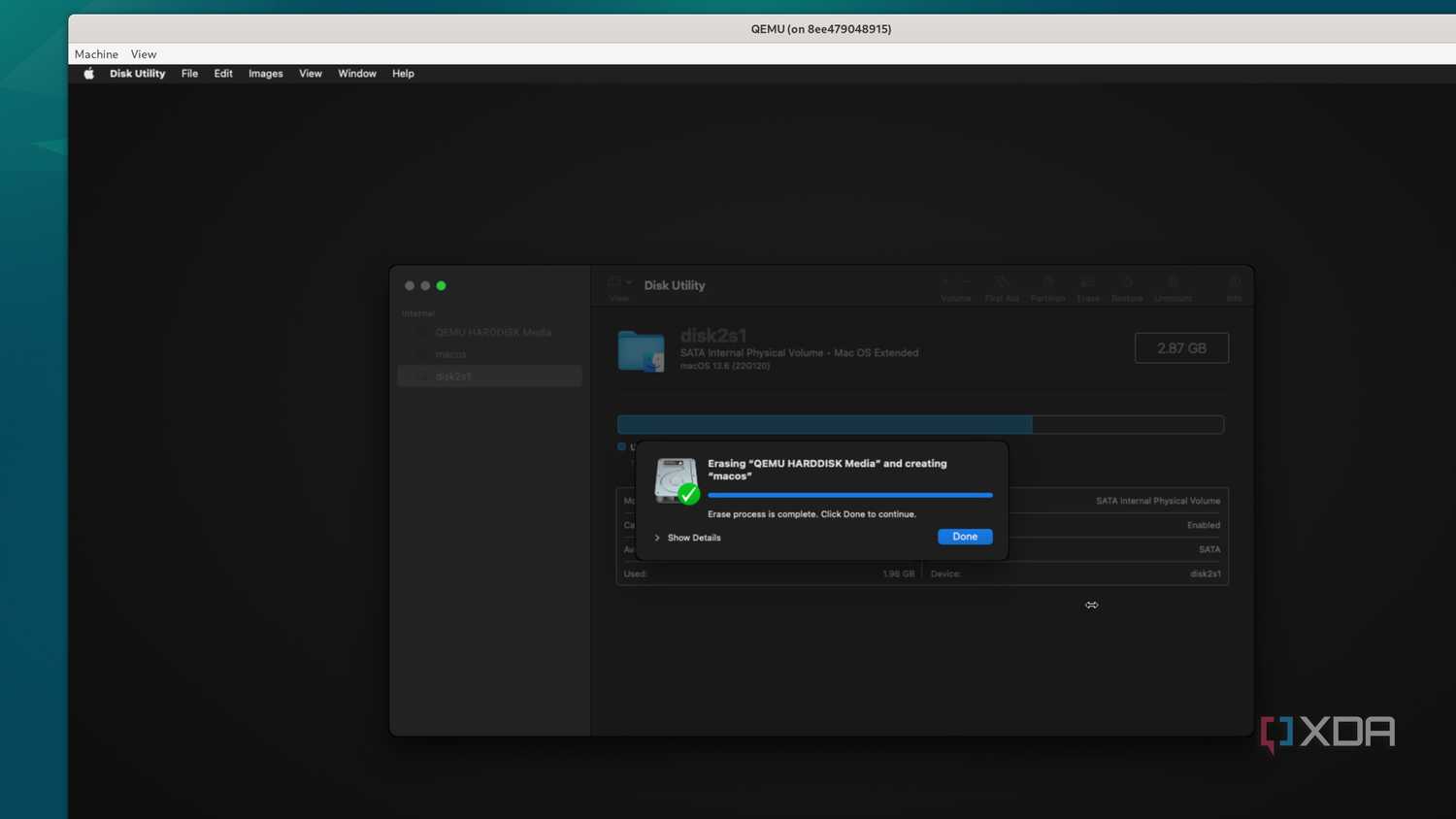1456x819 pixels.
Task: Click the Erase toolbar icon
Action: click(1088, 288)
